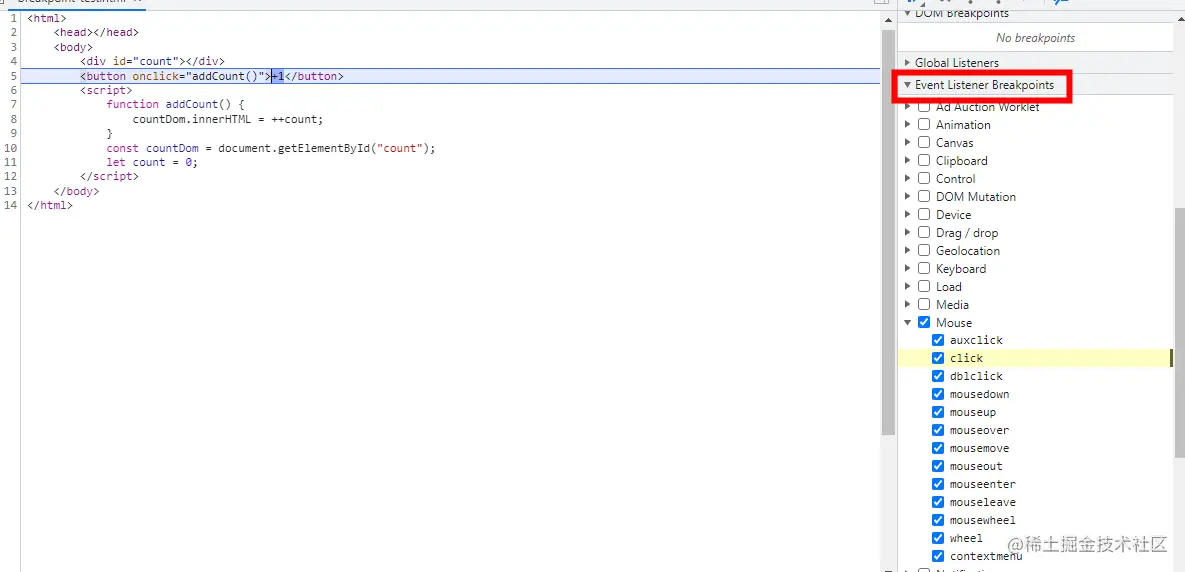Click the "function addCount()" code line
Image resolution: width=1185 pixels, height=572 pixels.
click(175, 104)
